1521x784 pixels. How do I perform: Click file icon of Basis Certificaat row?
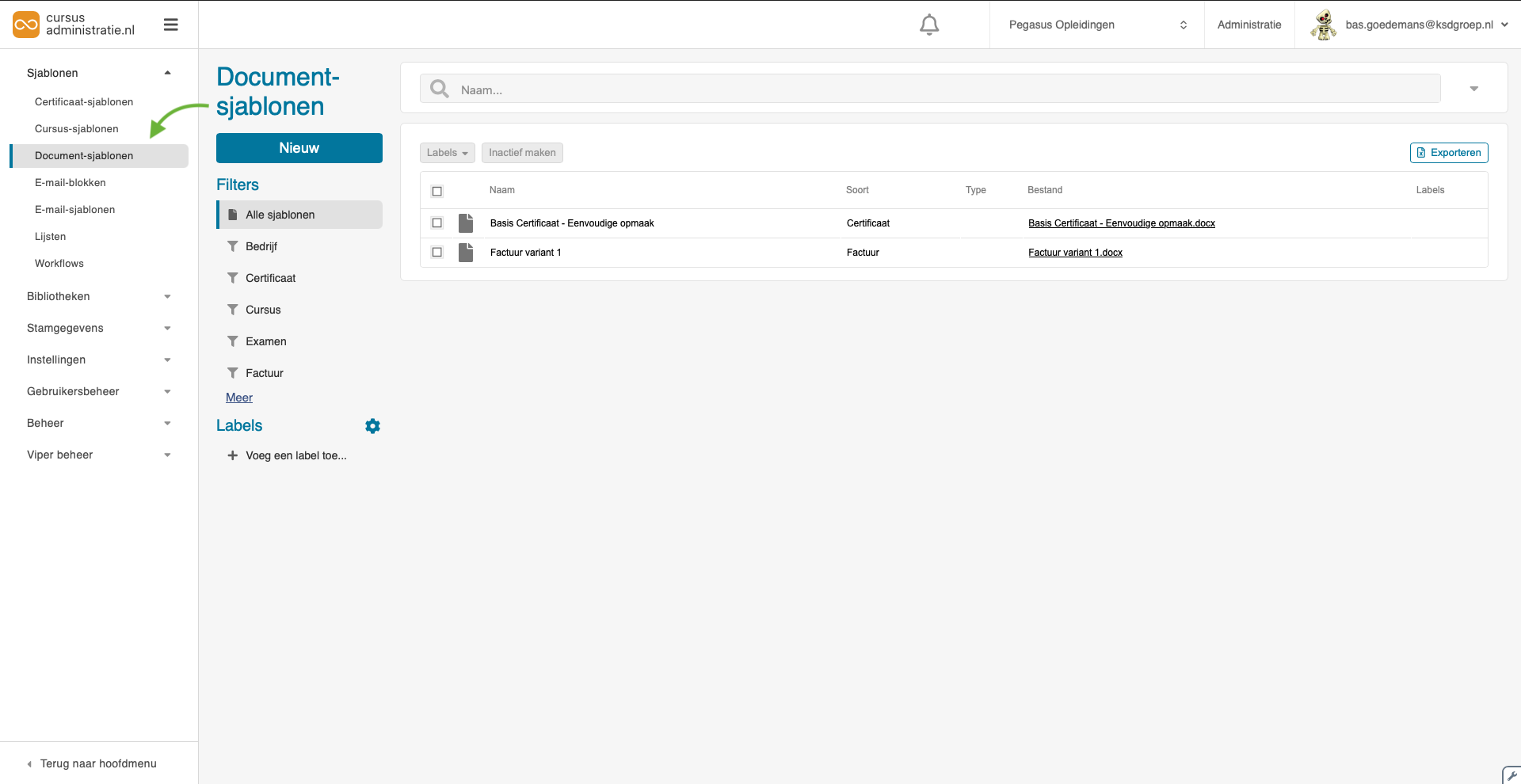click(466, 223)
